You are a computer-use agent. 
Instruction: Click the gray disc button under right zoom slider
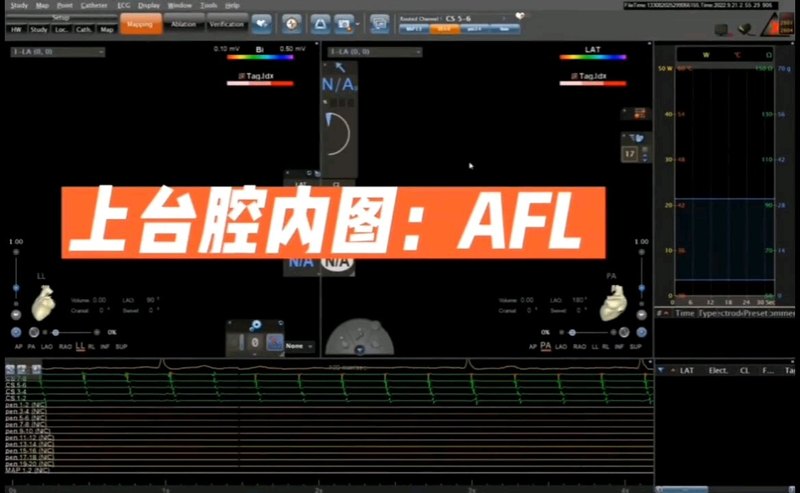642,315
